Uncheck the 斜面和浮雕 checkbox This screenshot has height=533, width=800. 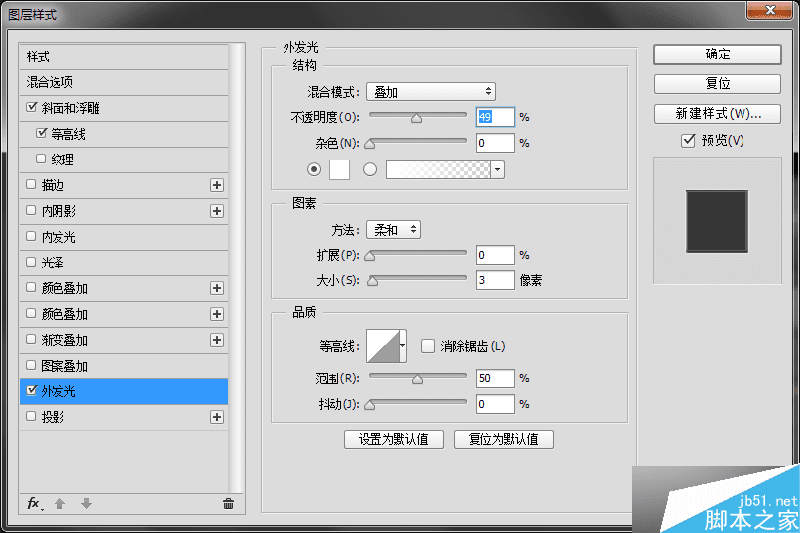[x=32, y=107]
